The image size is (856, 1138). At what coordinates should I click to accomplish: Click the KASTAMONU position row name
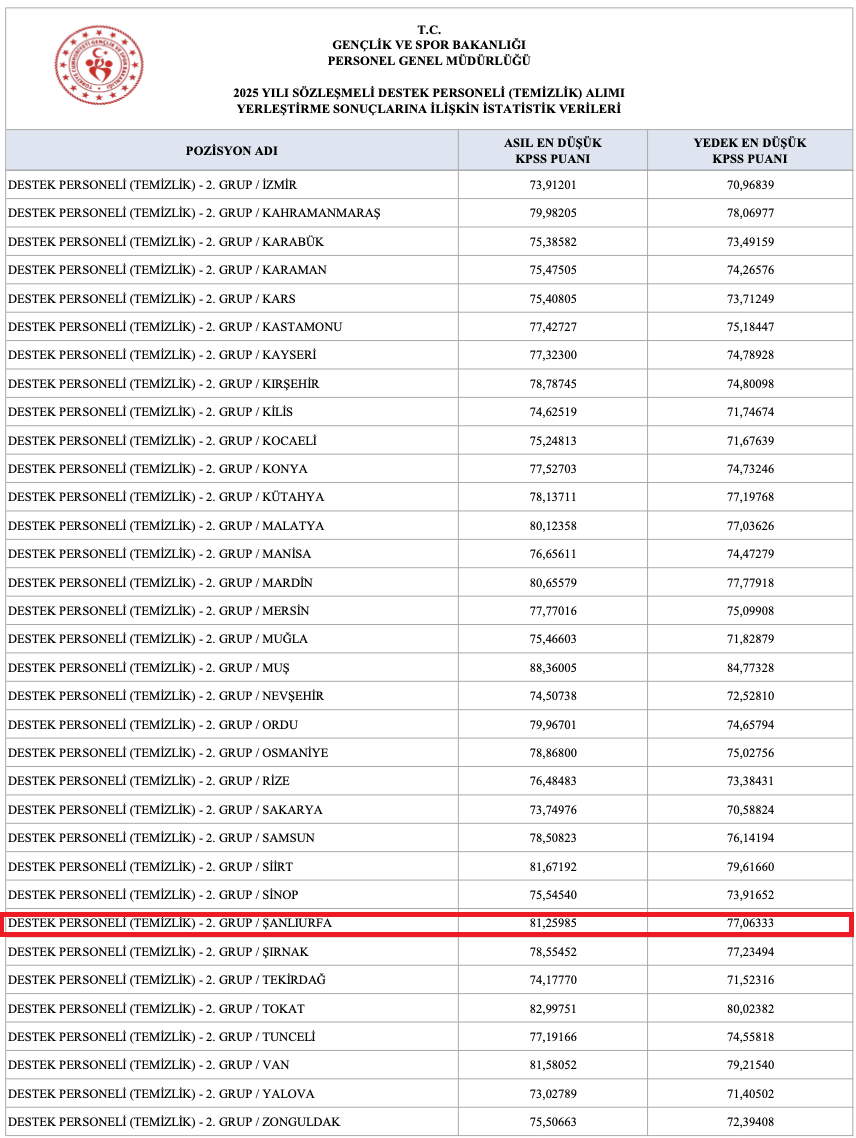click(175, 327)
